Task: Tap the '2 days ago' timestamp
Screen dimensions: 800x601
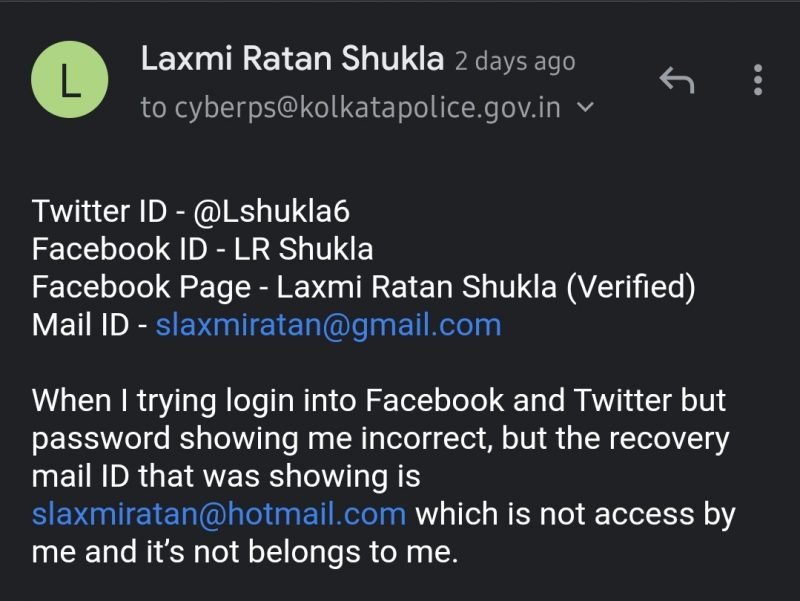Action: click(x=515, y=61)
